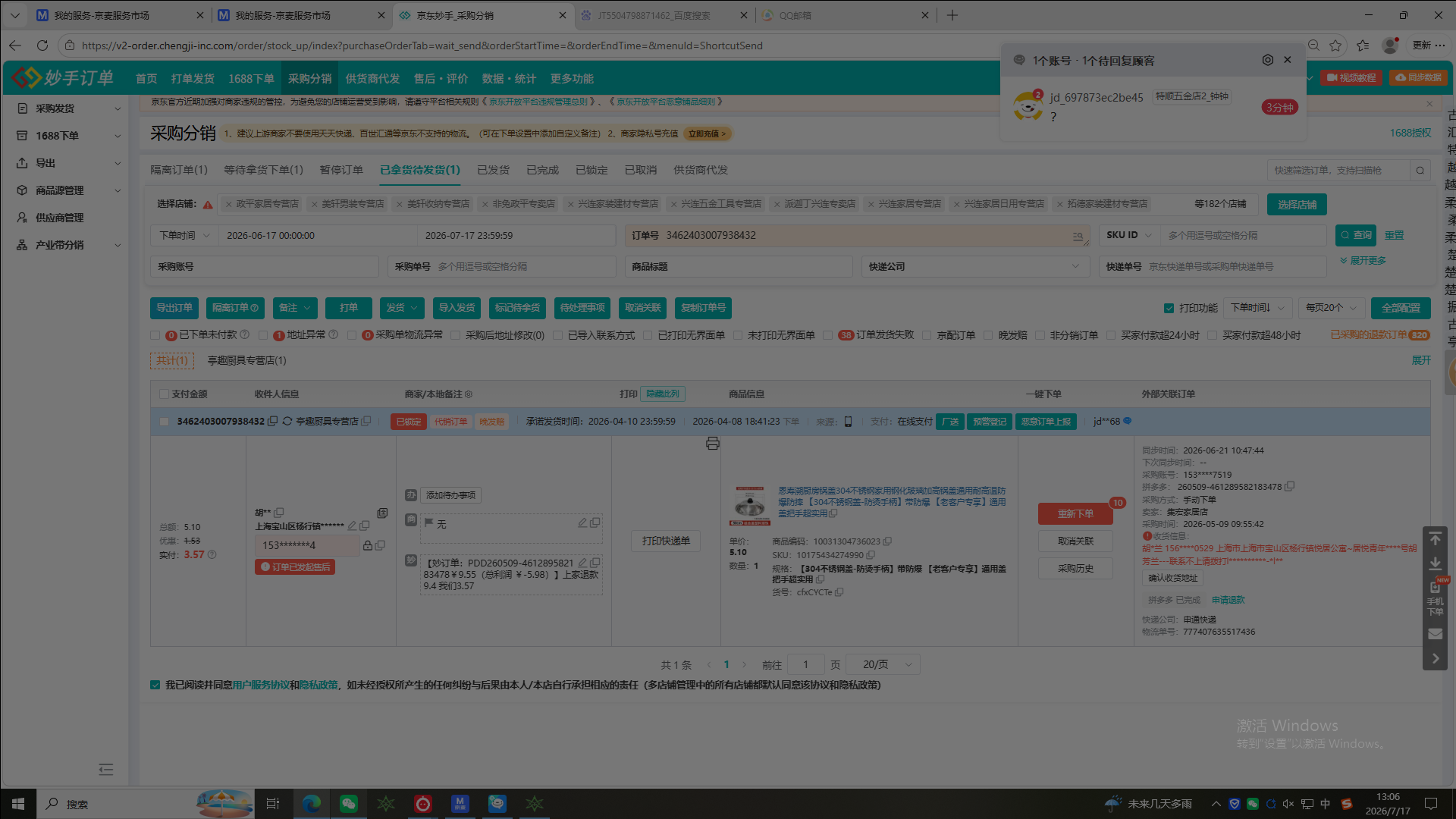Open 手机下单 in the floating sidebar
1456x819 pixels.
(x=1435, y=598)
